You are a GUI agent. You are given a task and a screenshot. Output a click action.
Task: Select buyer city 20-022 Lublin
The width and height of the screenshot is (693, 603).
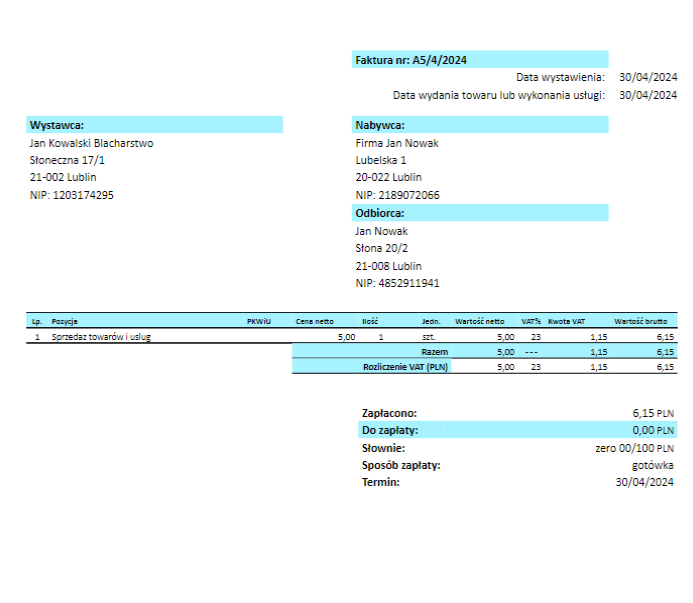click(388, 177)
